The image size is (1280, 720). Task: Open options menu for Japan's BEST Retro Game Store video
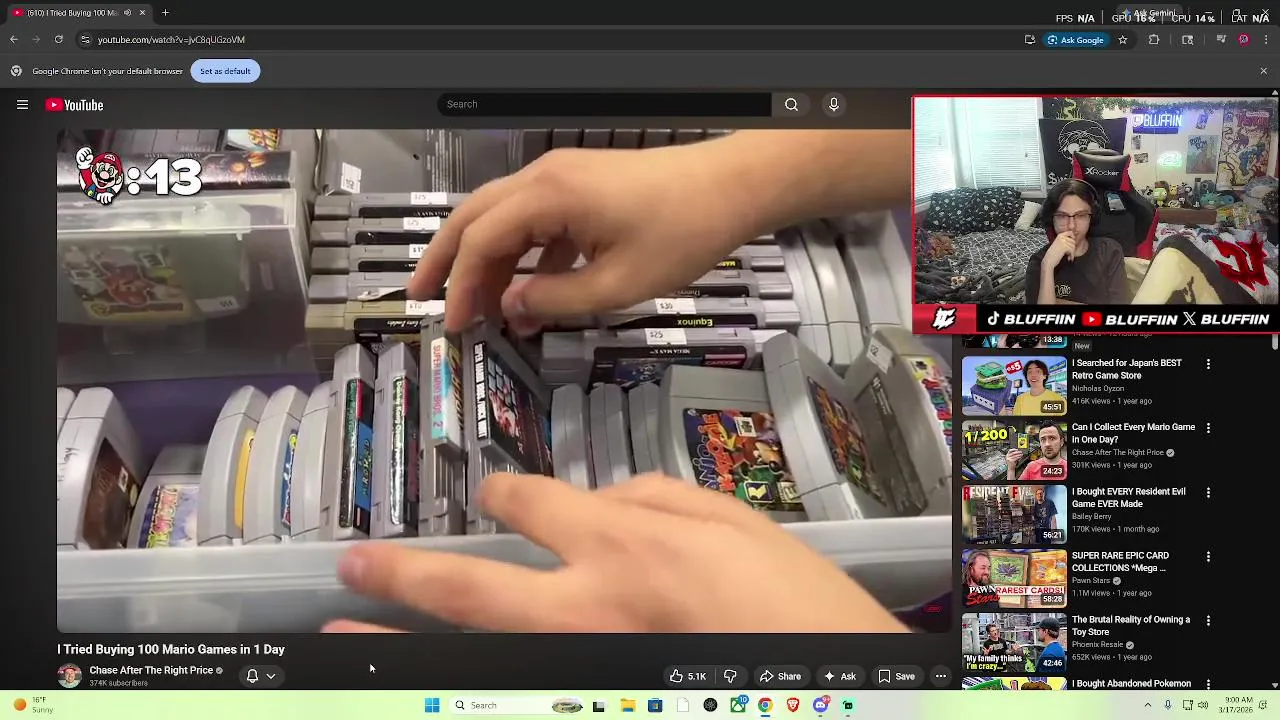click(x=1208, y=365)
